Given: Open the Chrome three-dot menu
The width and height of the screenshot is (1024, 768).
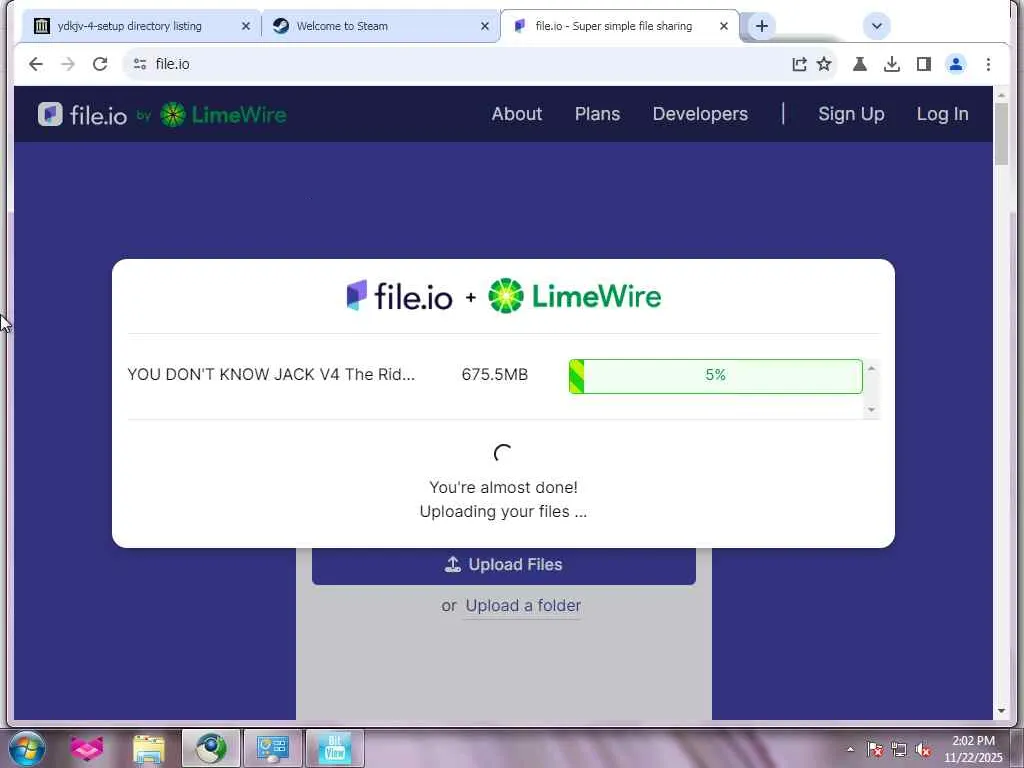Looking at the screenshot, I should (988, 64).
